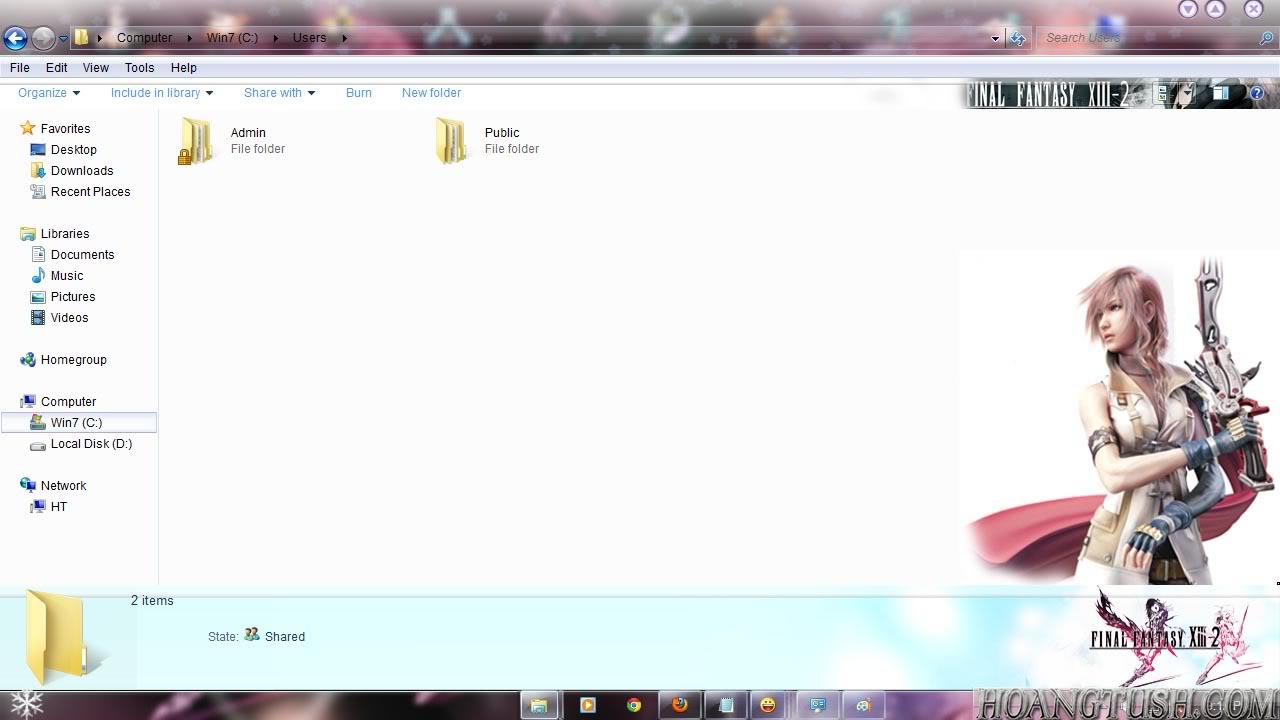This screenshot has height=720, width=1280.
Task: Switch to Paint on the taskbar
Action: pos(863,705)
